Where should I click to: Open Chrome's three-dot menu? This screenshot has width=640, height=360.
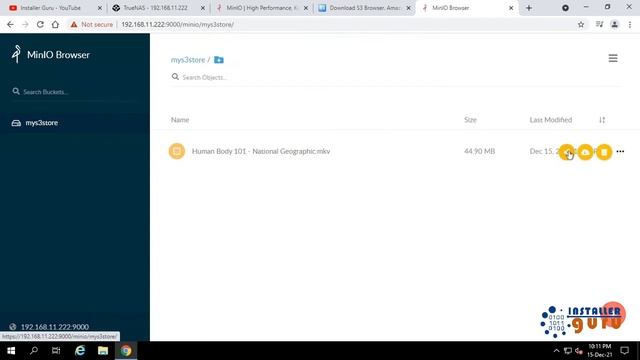click(630, 24)
